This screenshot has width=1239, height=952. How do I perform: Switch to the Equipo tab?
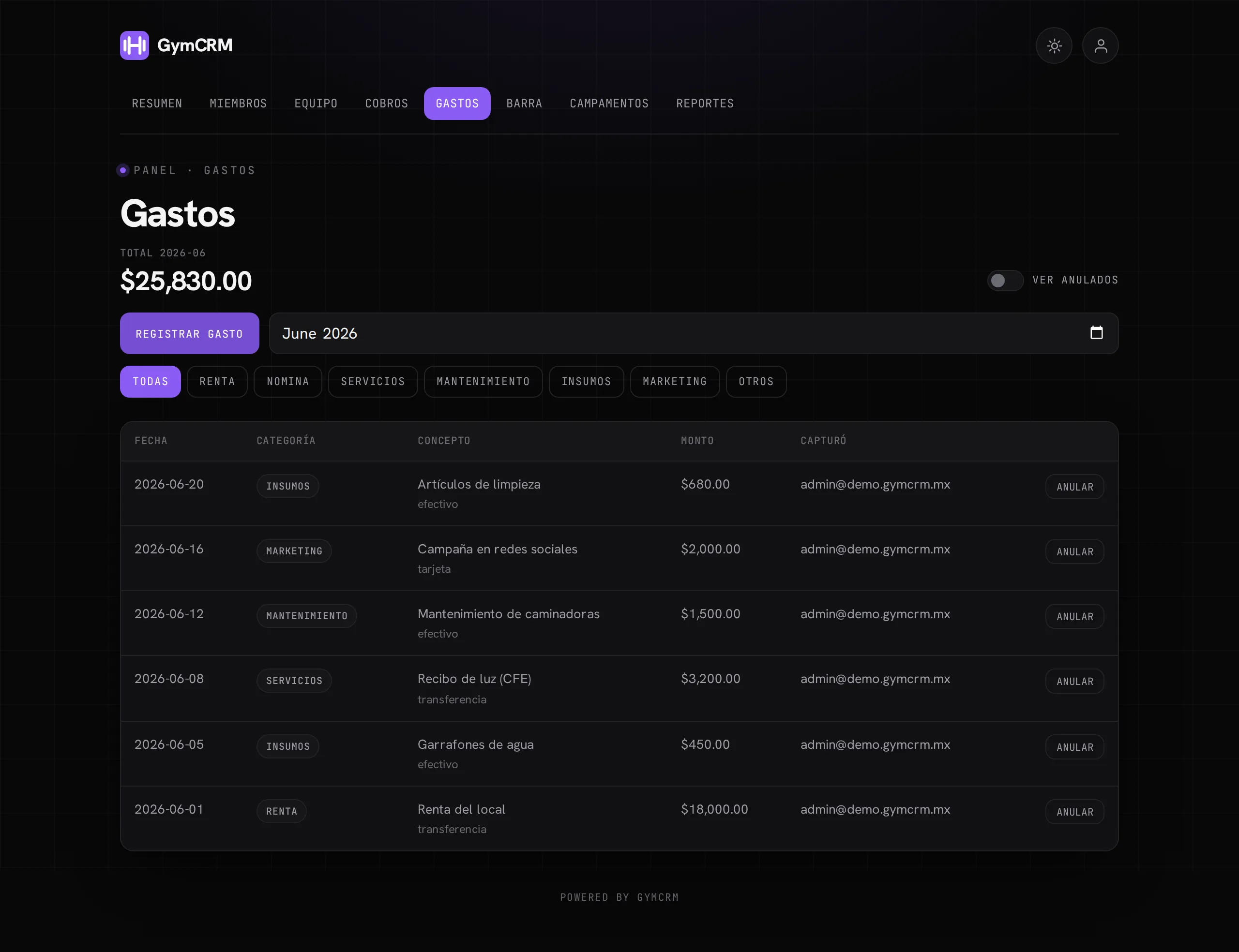[x=316, y=104]
